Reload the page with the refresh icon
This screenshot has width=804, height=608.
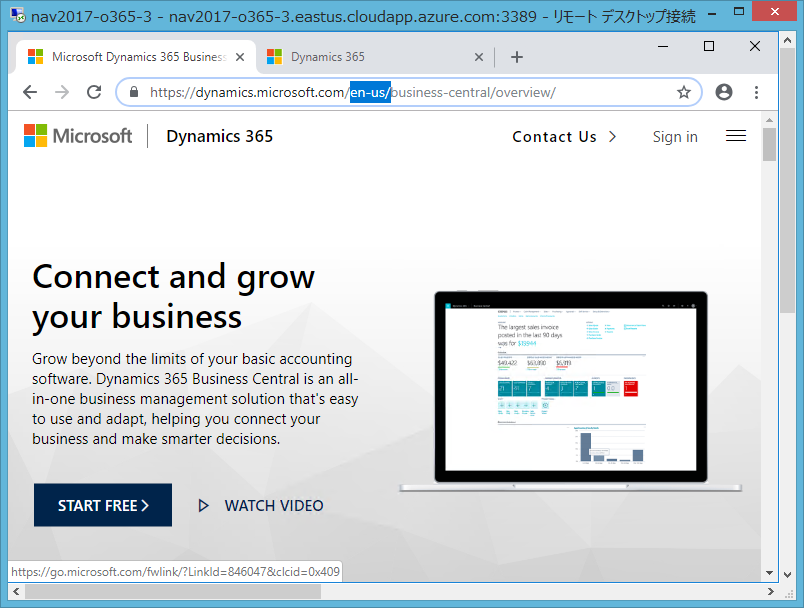tap(94, 92)
